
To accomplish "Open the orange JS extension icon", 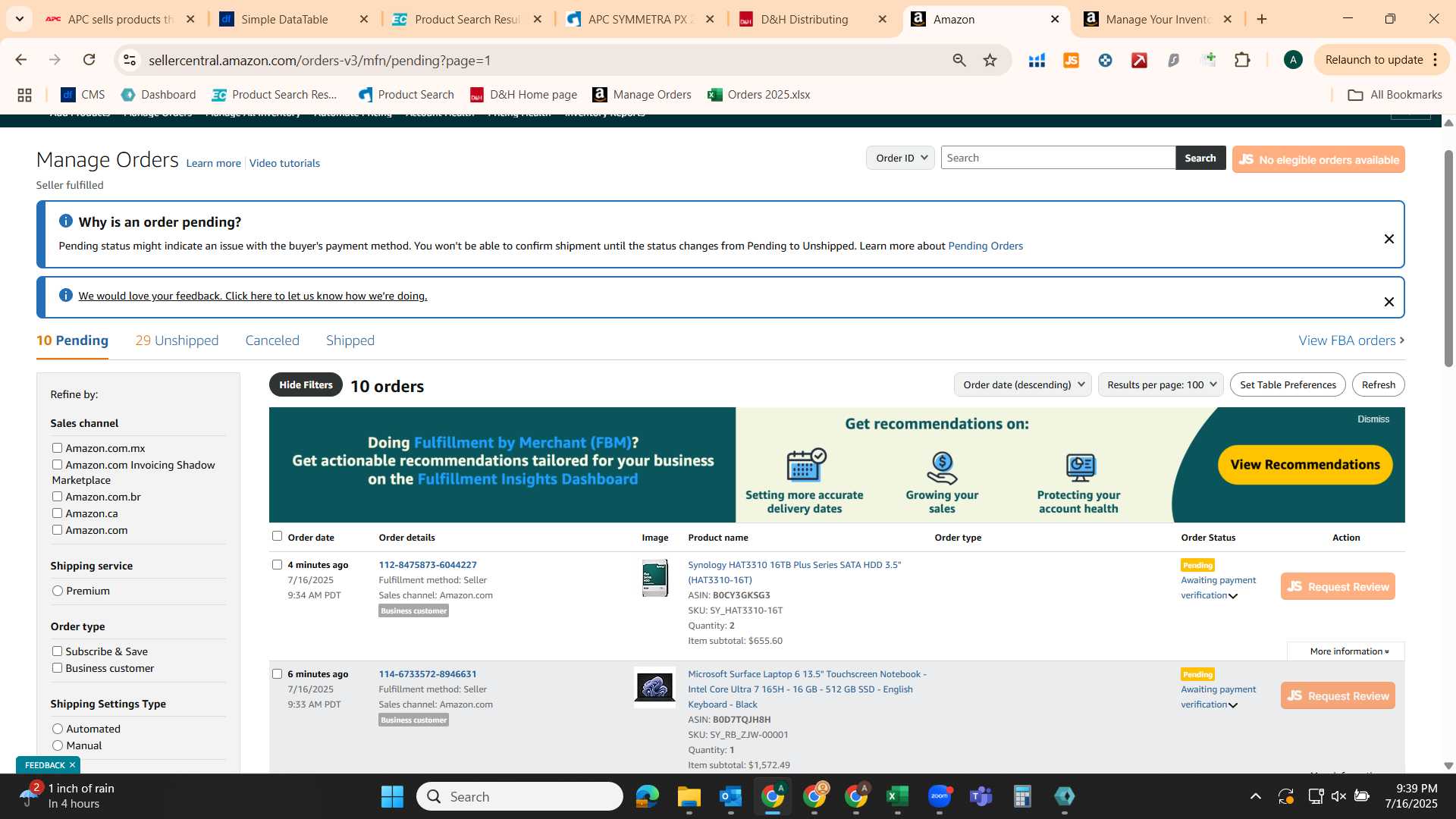I will (x=1071, y=60).
